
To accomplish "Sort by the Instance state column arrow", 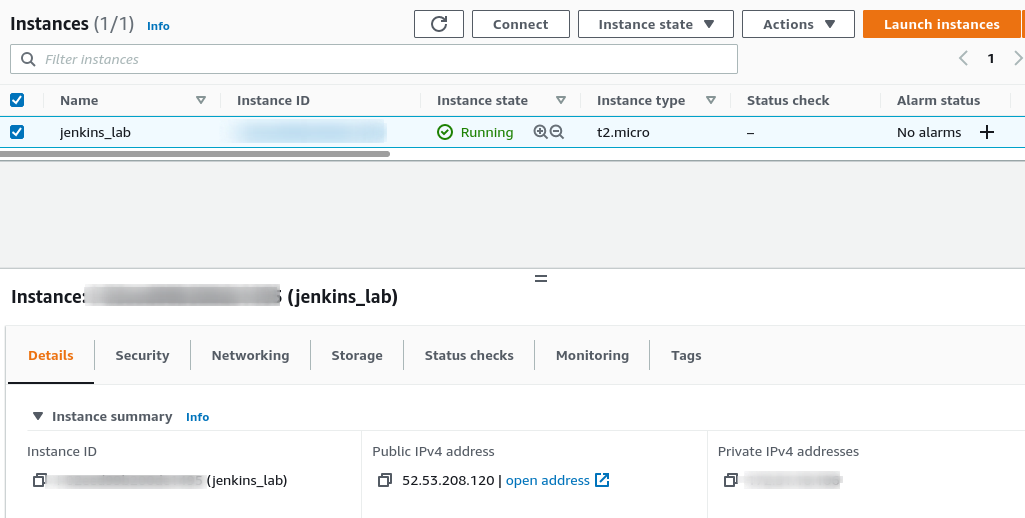I will tap(560, 100).
